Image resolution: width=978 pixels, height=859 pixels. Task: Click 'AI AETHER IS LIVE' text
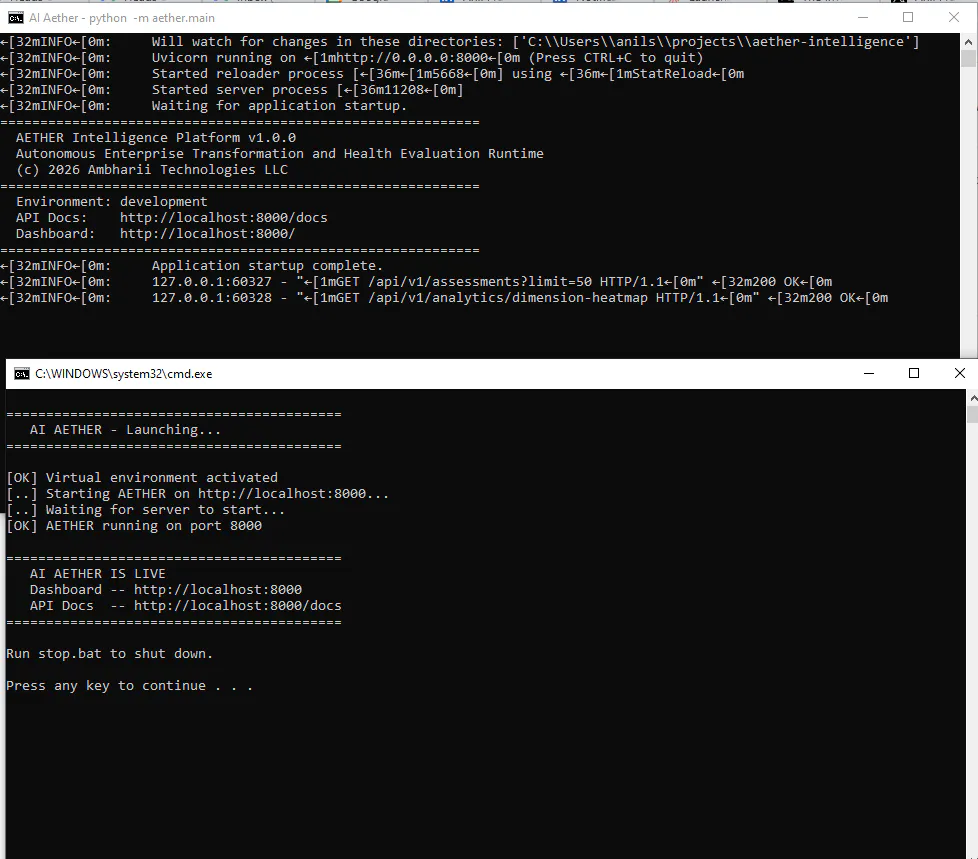click(98, 574)
